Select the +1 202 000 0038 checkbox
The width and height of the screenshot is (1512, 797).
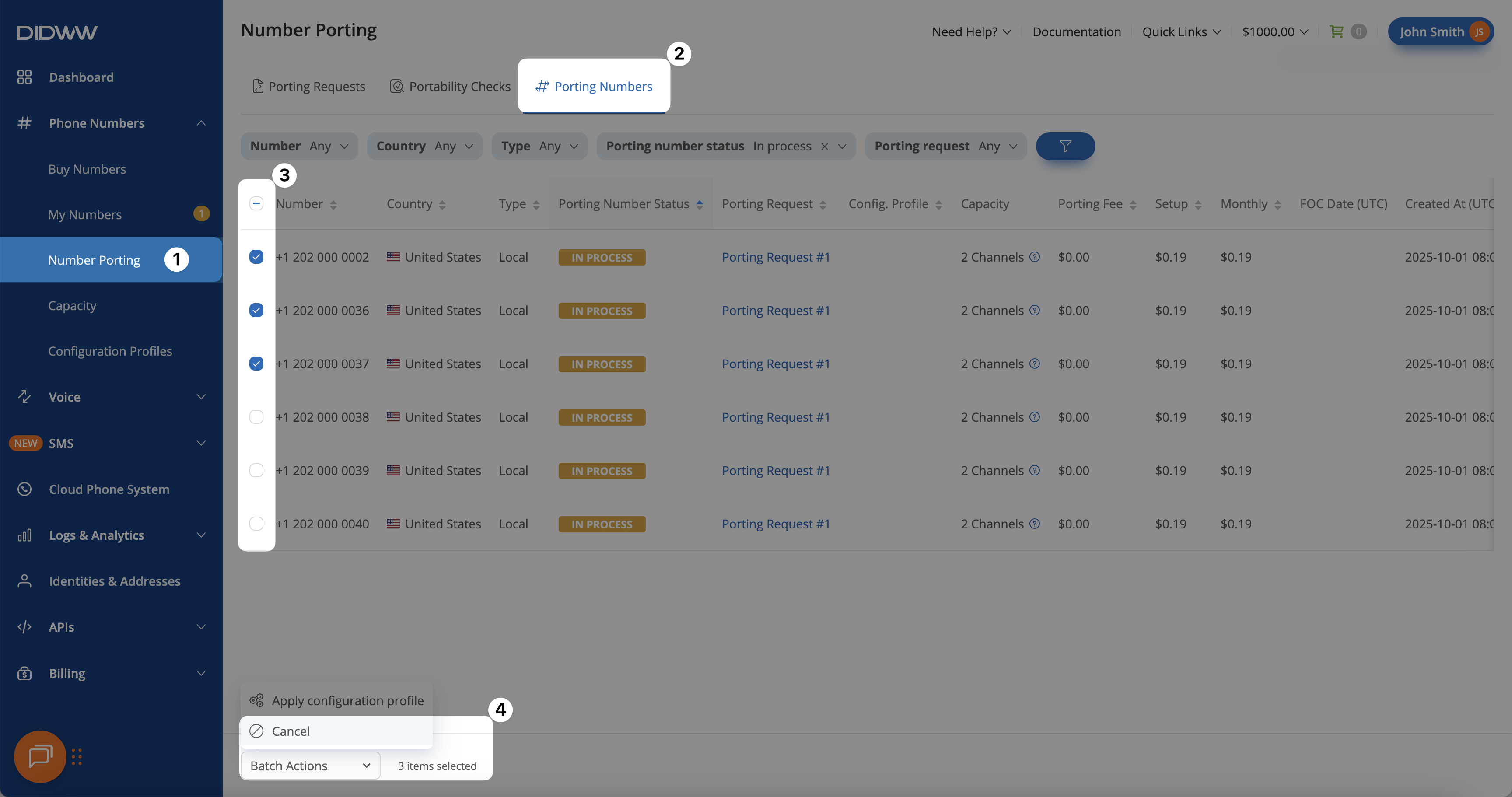coord(256,417)
